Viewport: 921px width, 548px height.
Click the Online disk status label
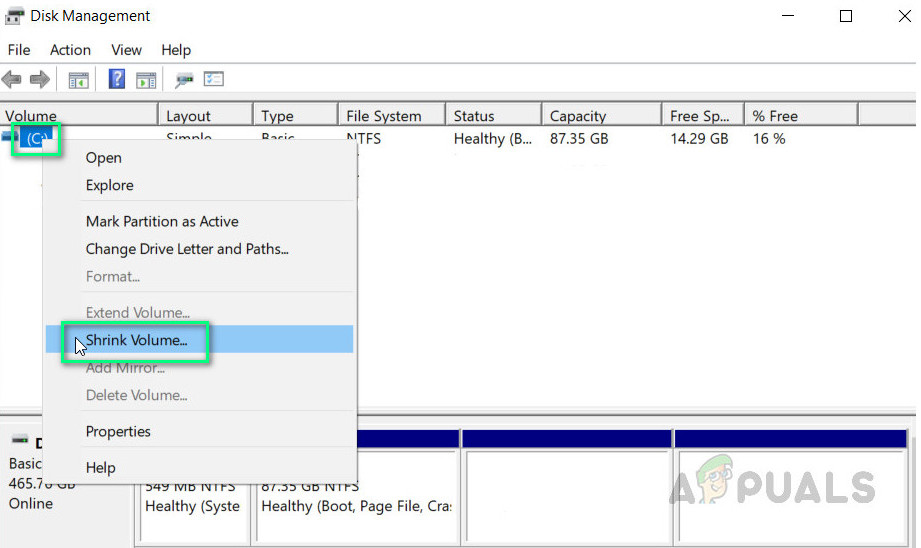pyautogui.click(x=31, y=504)
